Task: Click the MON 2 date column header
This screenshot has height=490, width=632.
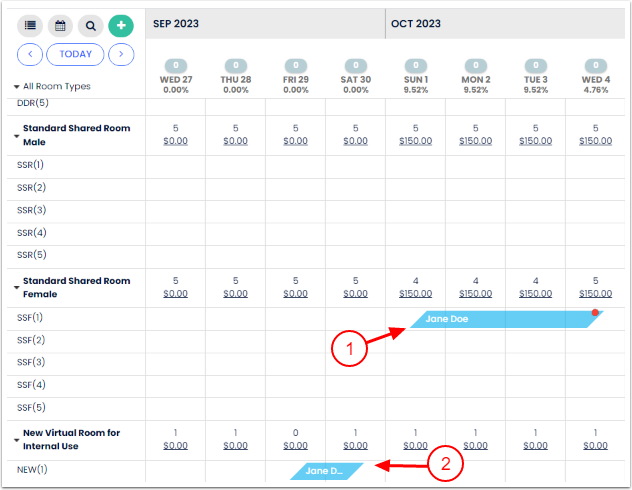Action: 475,79
